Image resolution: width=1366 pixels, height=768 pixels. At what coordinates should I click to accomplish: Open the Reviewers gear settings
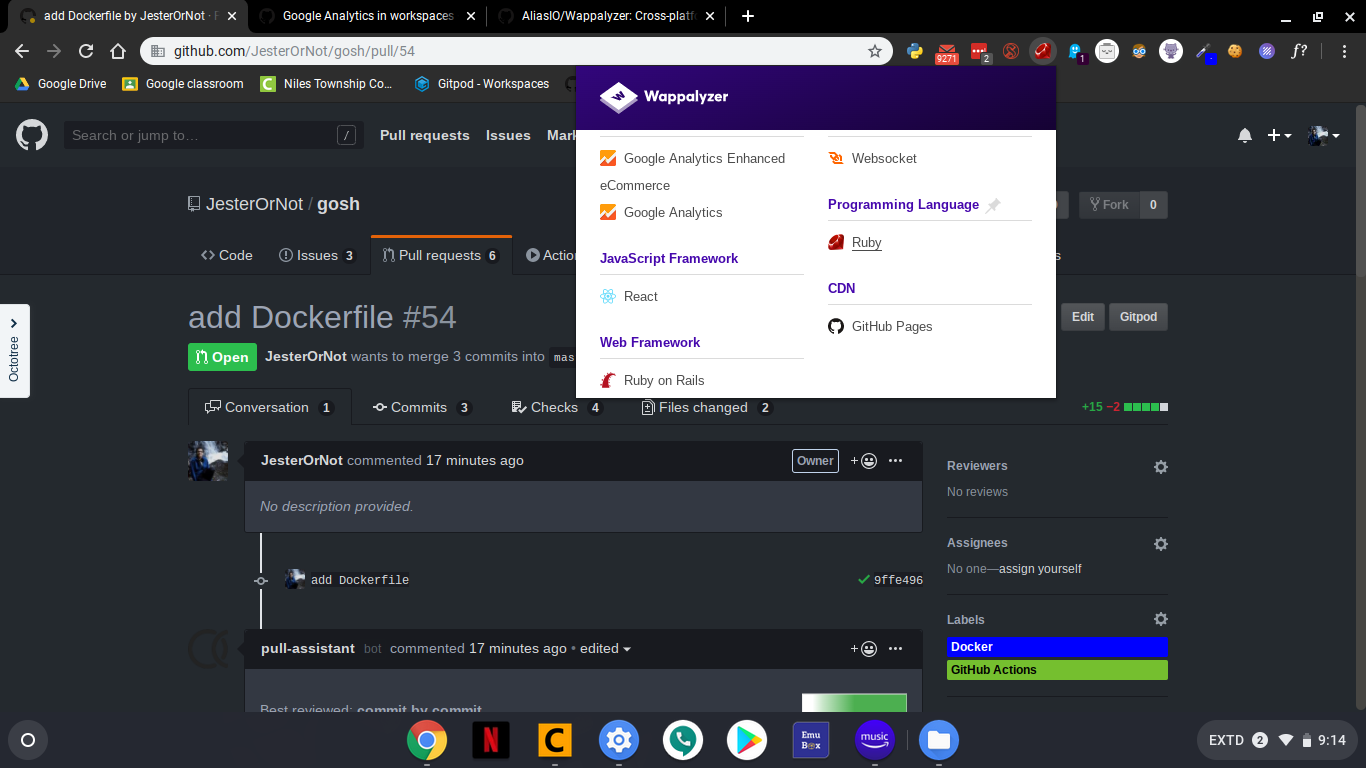click(1160, 467)
